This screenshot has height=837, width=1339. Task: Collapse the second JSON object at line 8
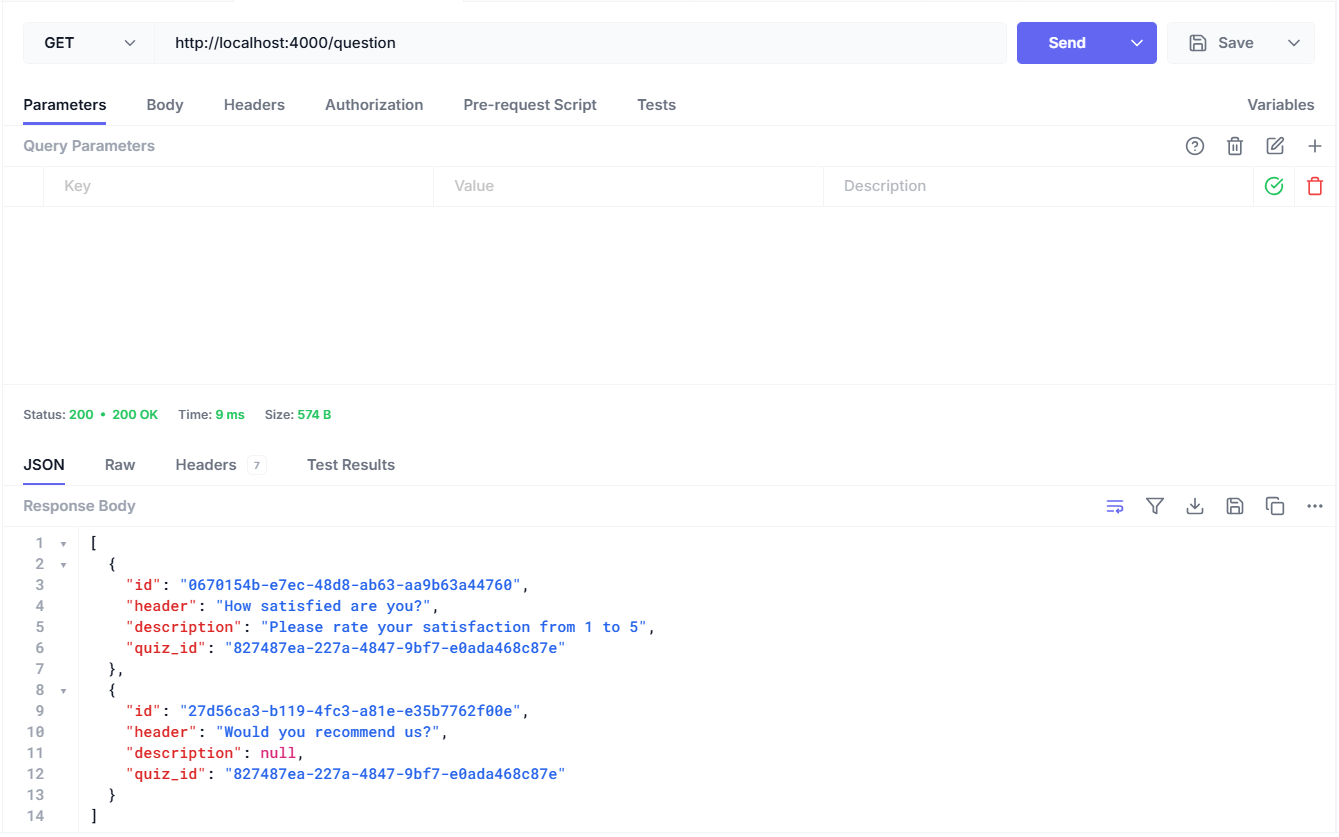pos(63,691)
